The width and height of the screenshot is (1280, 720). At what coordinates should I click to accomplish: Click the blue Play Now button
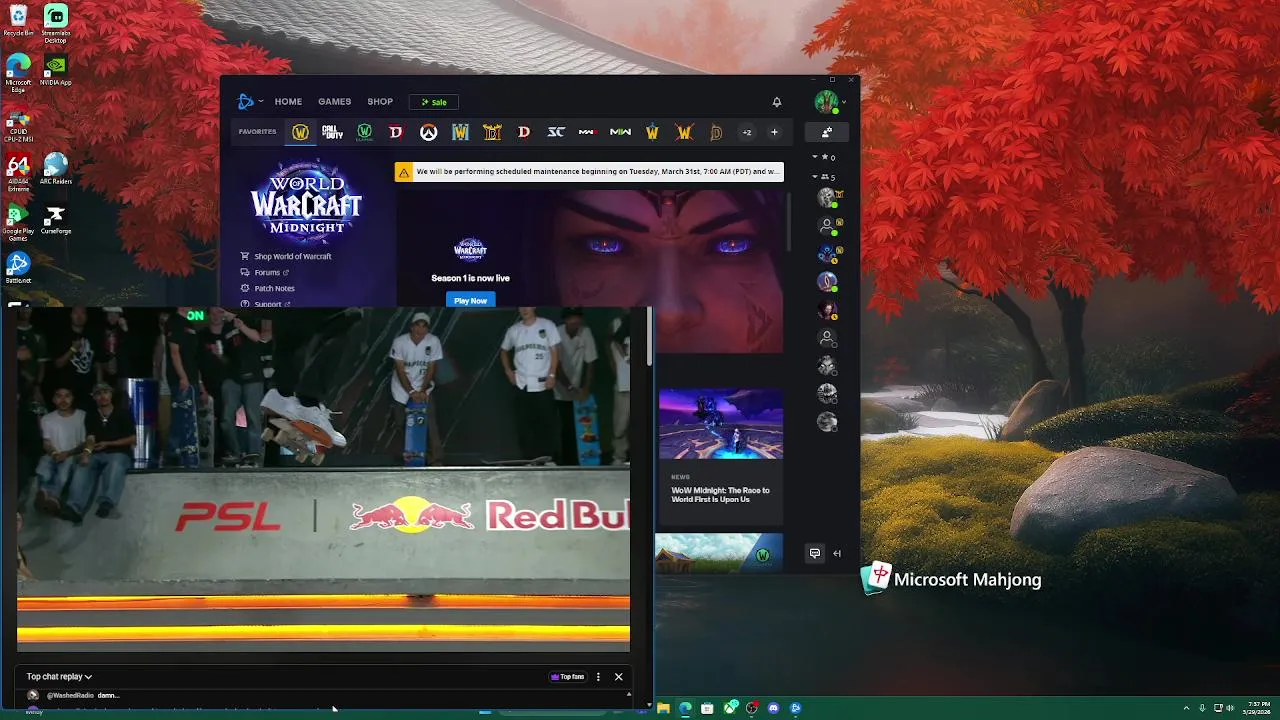click(x=470, y=300)
